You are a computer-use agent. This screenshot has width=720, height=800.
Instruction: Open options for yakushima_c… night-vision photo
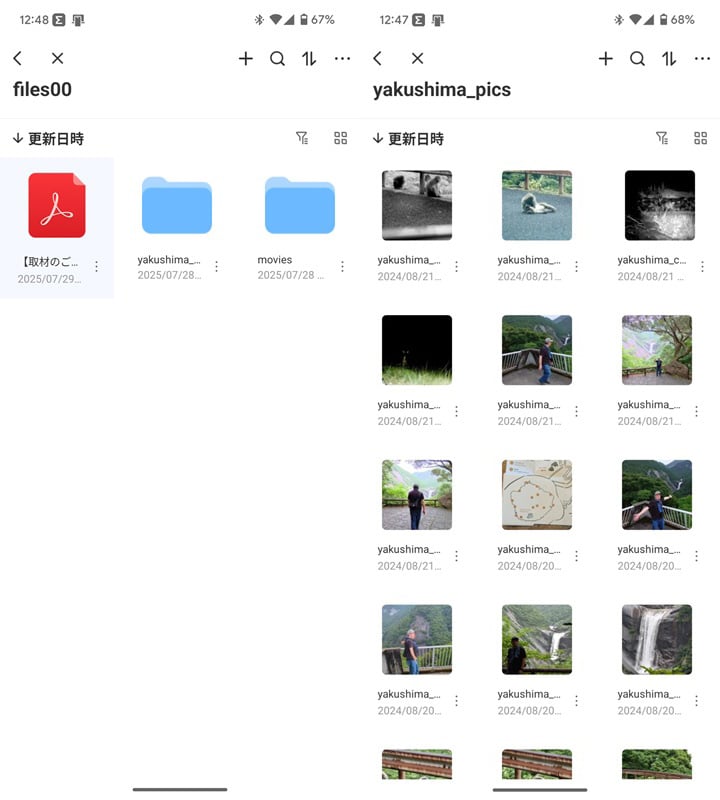point(702,266)
